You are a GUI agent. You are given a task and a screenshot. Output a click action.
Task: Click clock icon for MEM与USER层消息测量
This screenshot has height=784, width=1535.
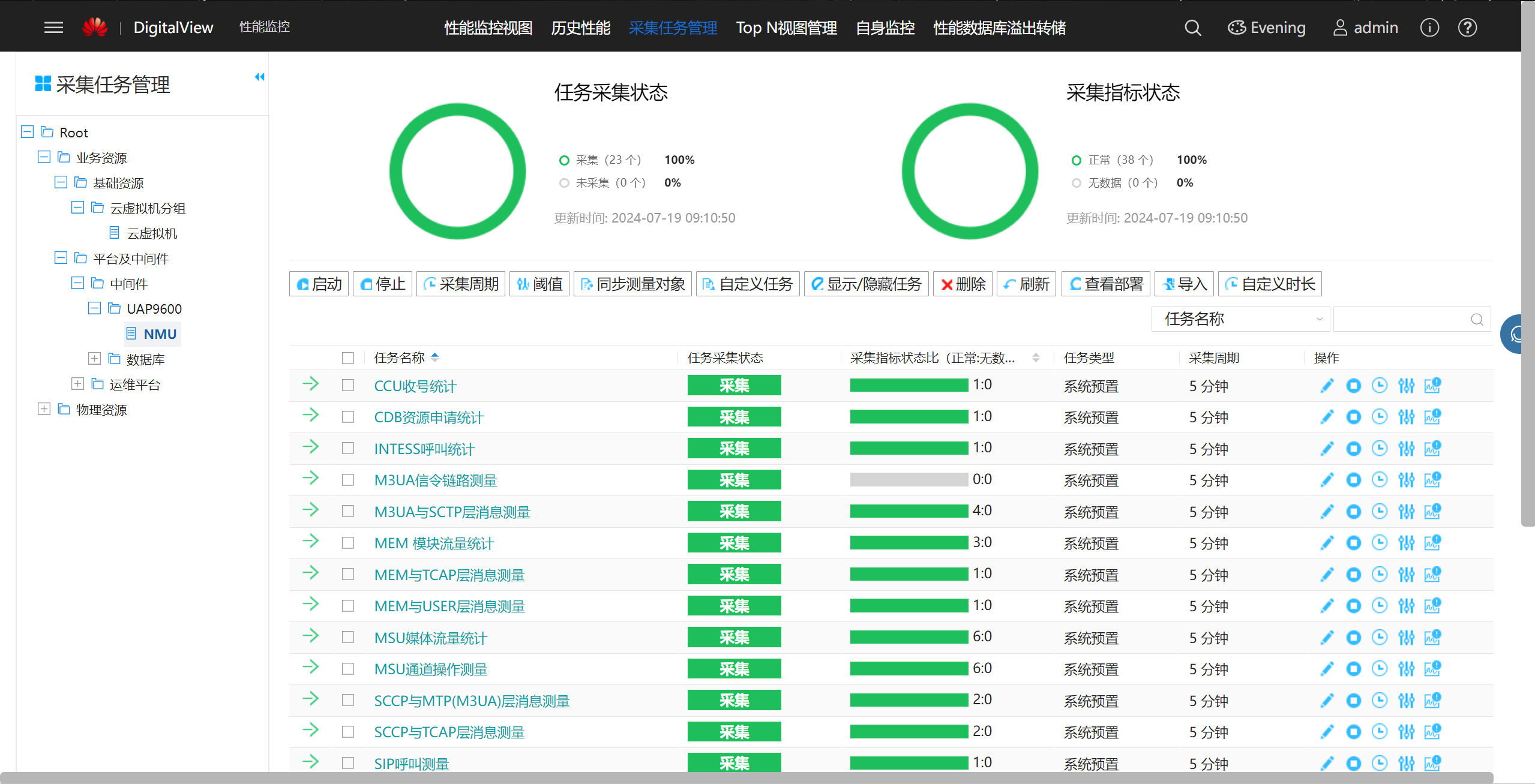point(1380,606)
